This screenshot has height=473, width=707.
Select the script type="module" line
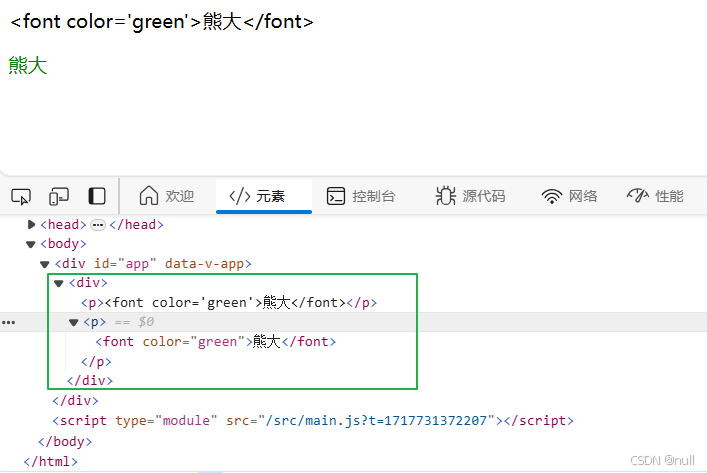pos(313,421)
